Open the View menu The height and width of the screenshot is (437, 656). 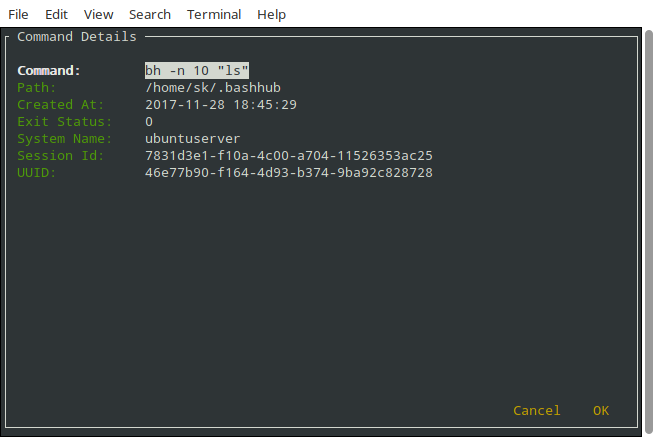[x=98, y=14]
